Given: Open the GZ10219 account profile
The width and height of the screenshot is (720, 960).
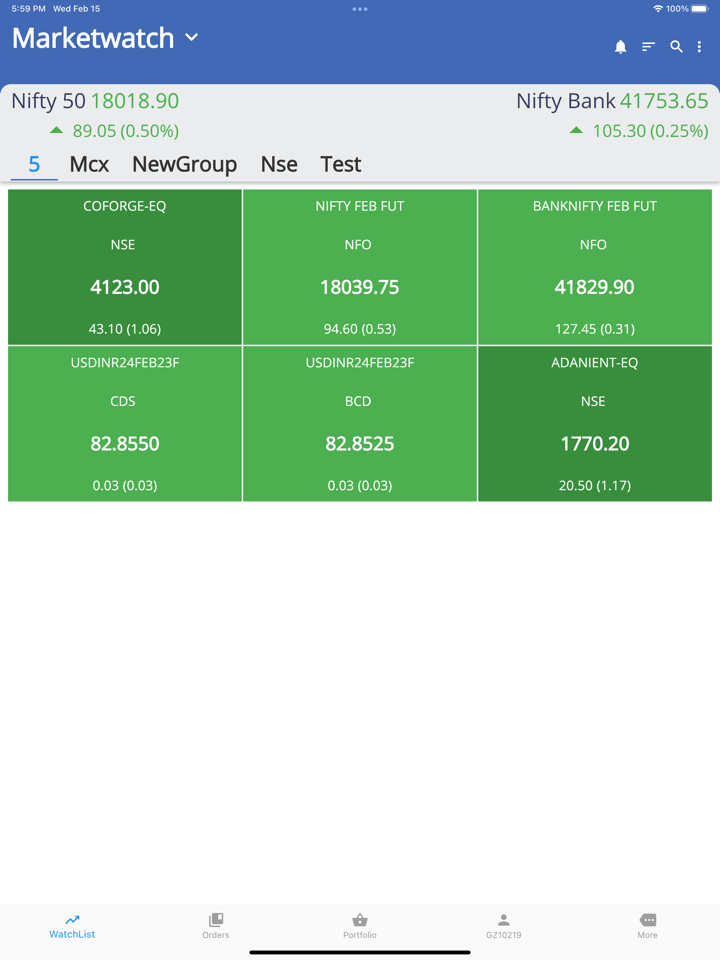Looking at the screenshot, I should [503, 925].
